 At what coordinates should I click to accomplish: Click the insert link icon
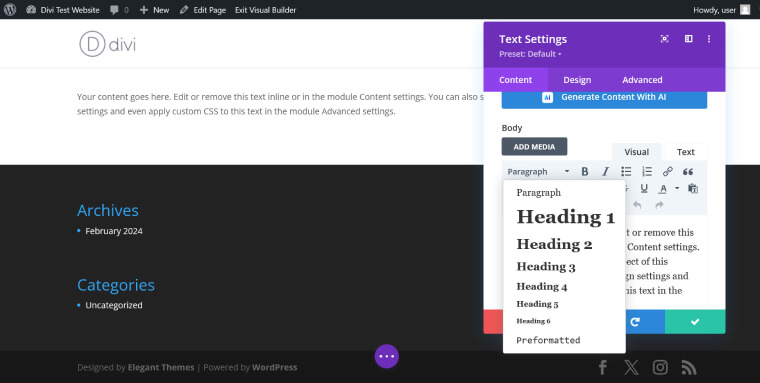point(667,172)
